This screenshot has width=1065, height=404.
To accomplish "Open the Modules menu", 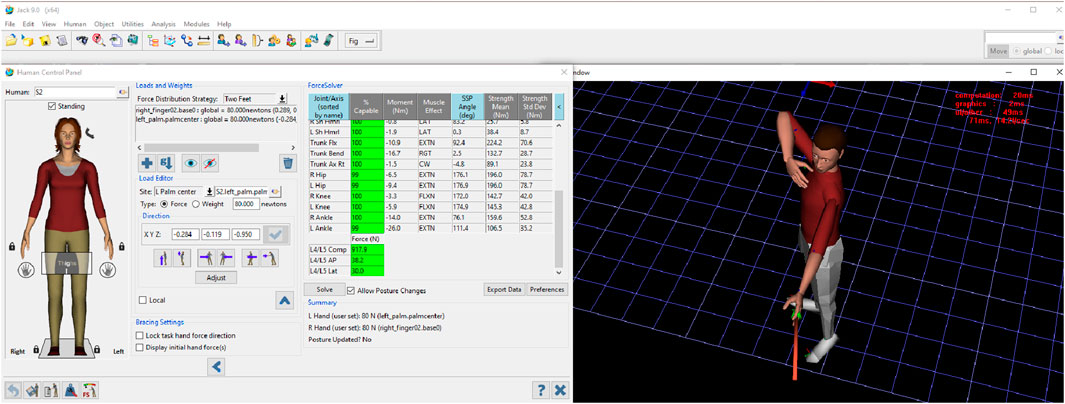I will (x=197, y=24).
